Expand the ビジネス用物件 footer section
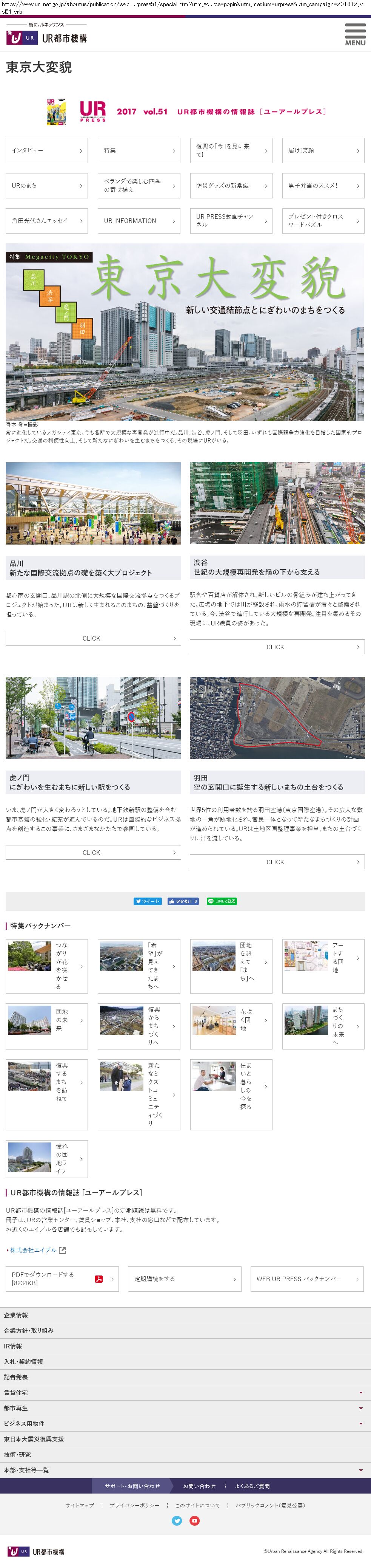The width and height of the screenshot is (371, 1568). (x=361, y=1423)
